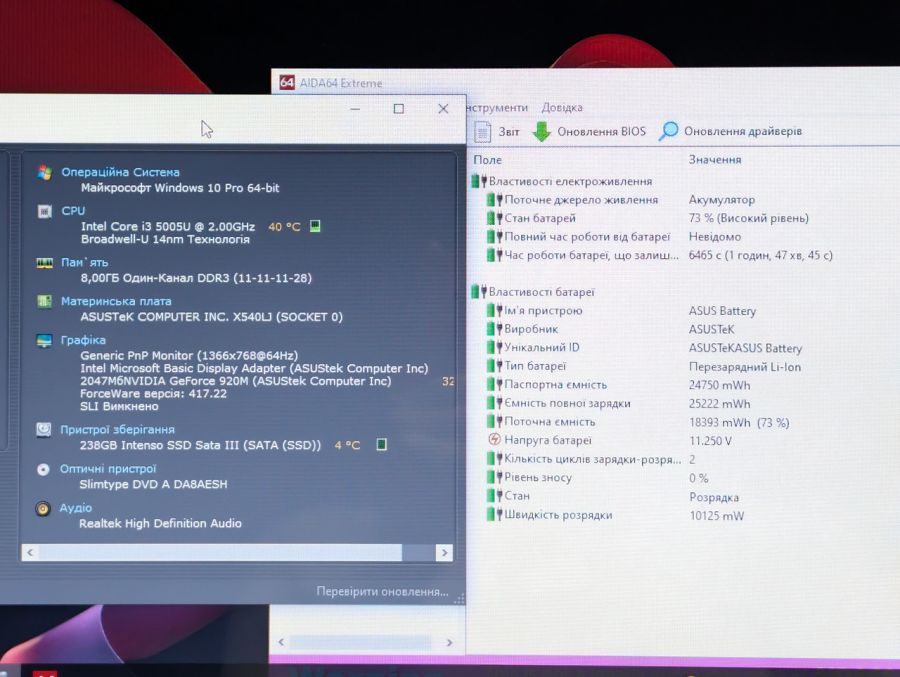
Task: Click battery icon beside Паспортна ємність row
Action: [x=495, y=384]
